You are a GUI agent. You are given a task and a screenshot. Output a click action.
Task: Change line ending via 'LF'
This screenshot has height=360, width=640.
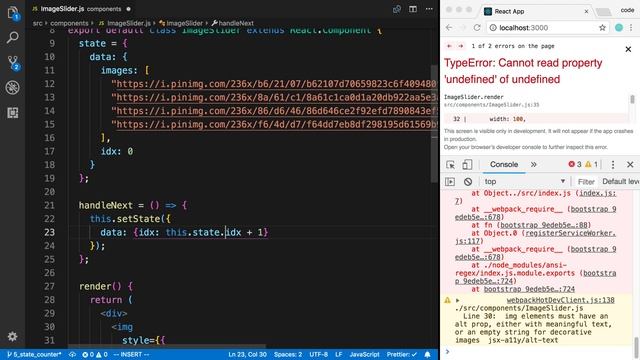point(339,355)
